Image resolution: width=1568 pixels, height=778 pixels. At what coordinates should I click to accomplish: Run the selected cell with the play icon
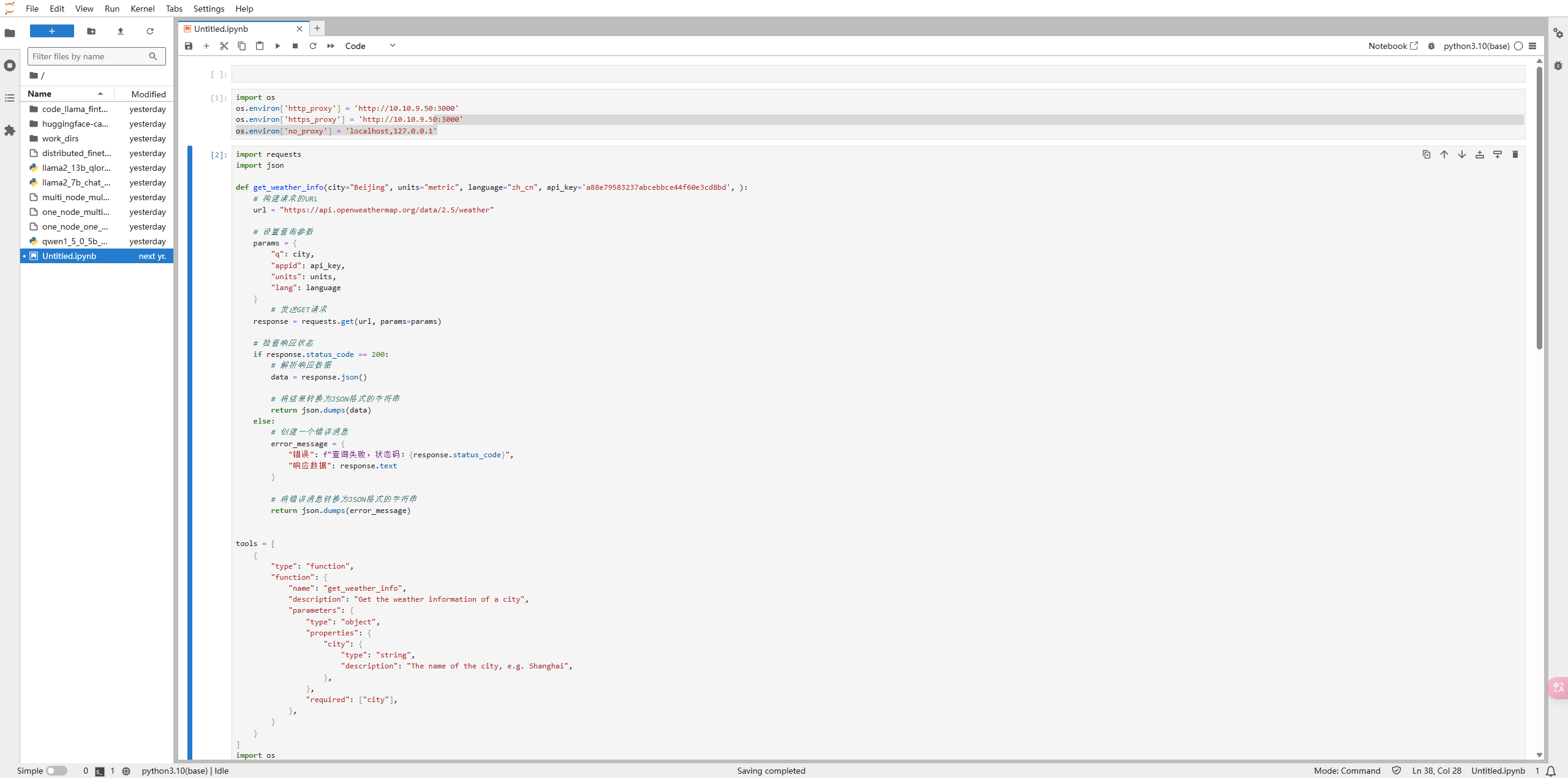pos(277,46)
